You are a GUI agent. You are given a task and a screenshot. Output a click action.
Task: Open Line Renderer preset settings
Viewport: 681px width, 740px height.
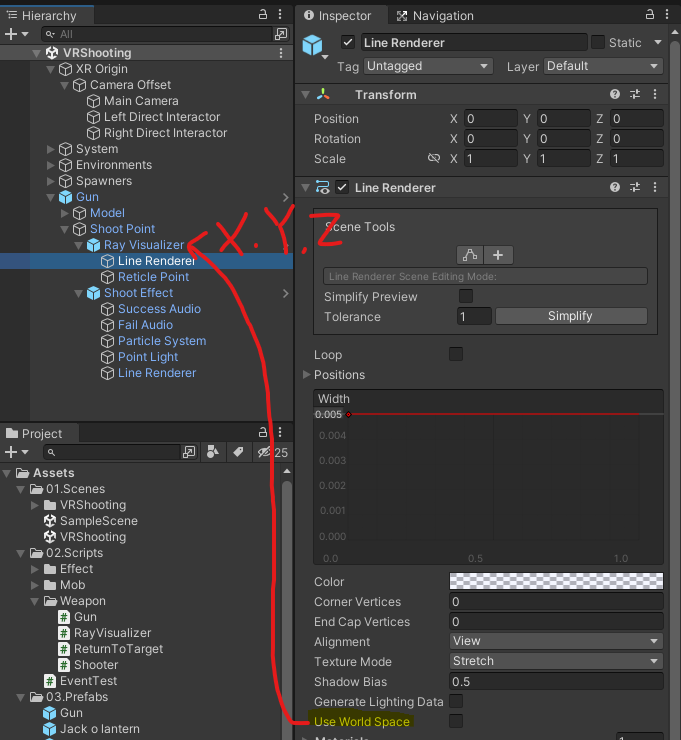(x=635, y=187)
